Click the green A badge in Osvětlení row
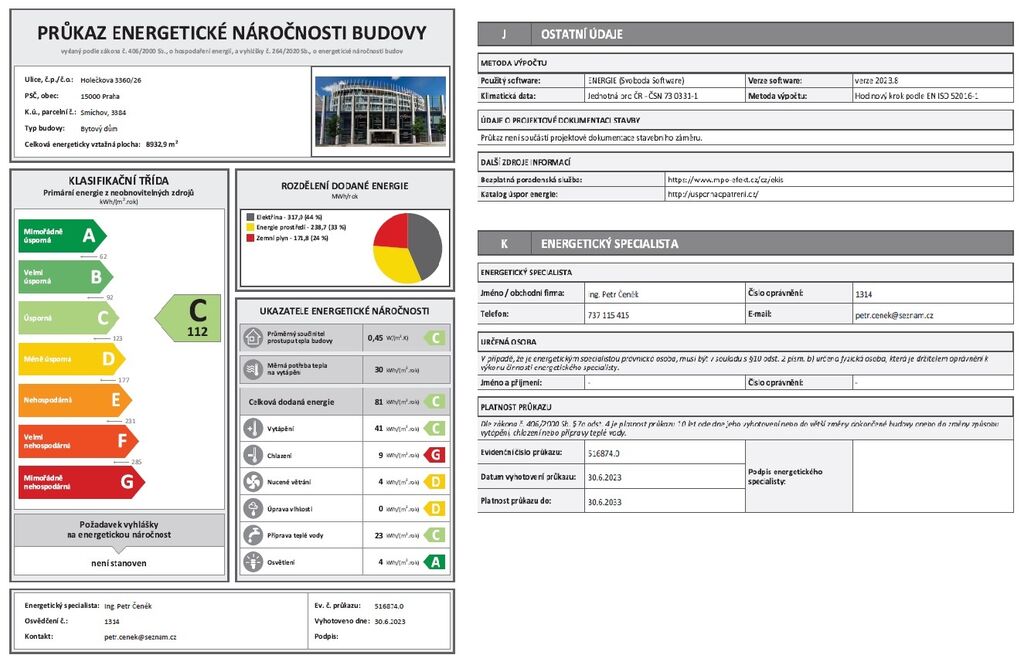Viewport: 1024px width, 665px height. [434, 562]
